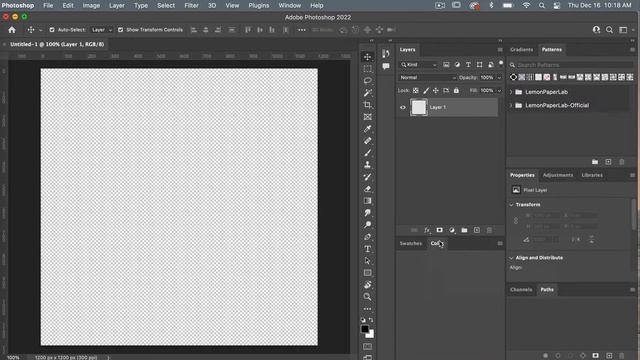Toggle lock position in Layers panel
This screenshot has width=640, height=360.
coord(436,91)
